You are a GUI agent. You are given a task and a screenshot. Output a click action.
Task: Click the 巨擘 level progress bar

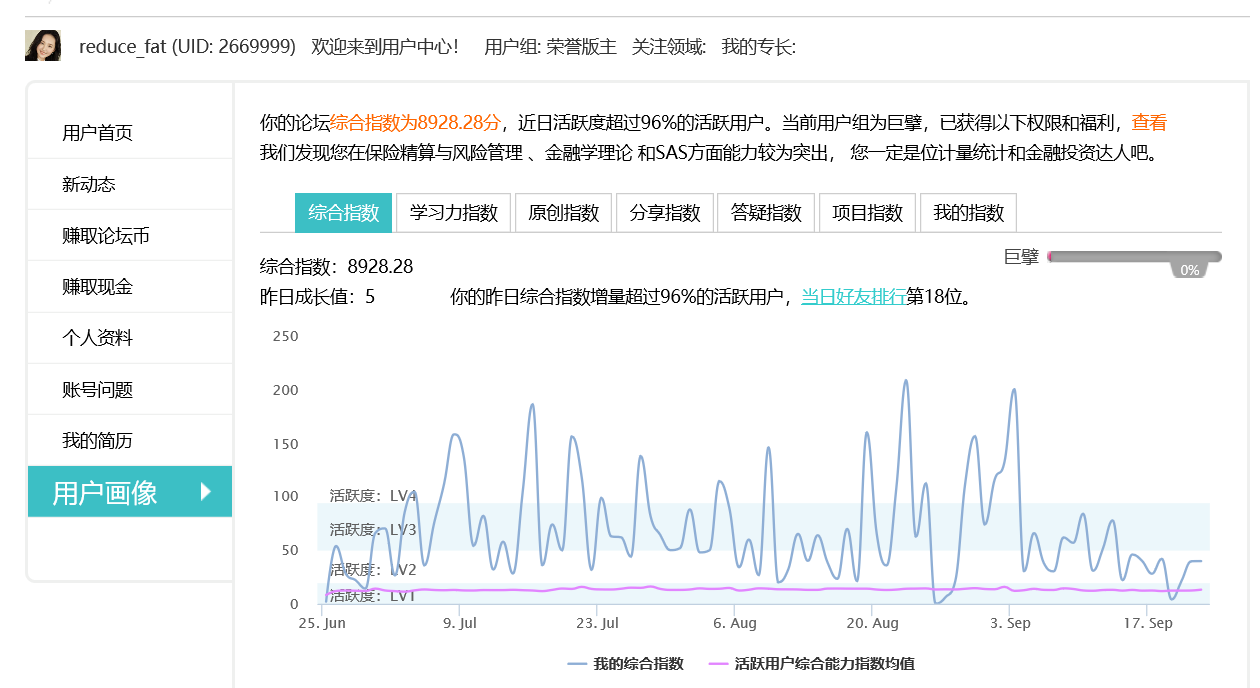coord(1134,257)
